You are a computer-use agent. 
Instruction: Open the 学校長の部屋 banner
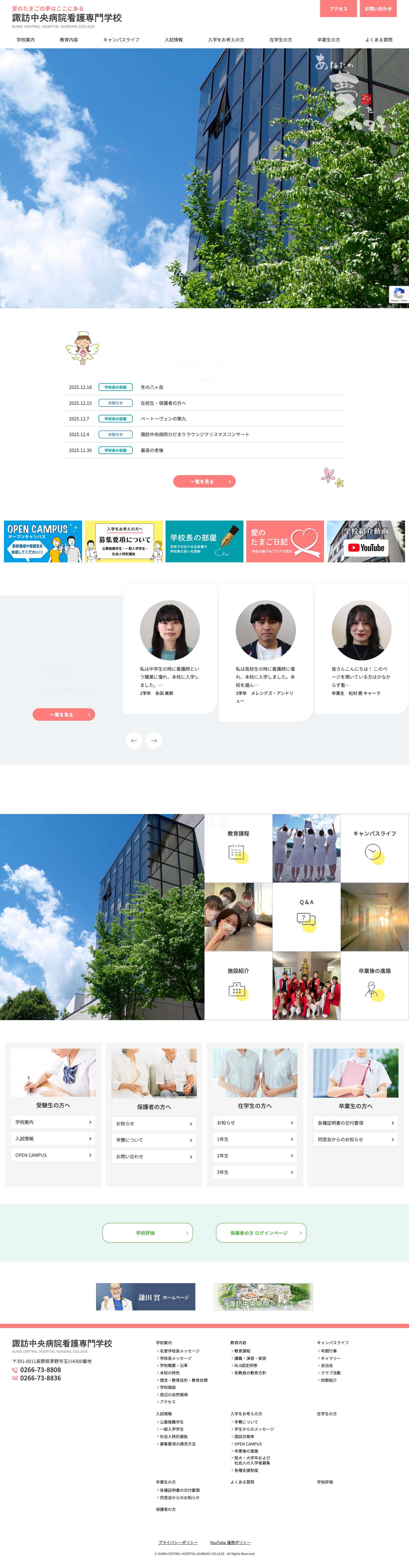(204, 541)
